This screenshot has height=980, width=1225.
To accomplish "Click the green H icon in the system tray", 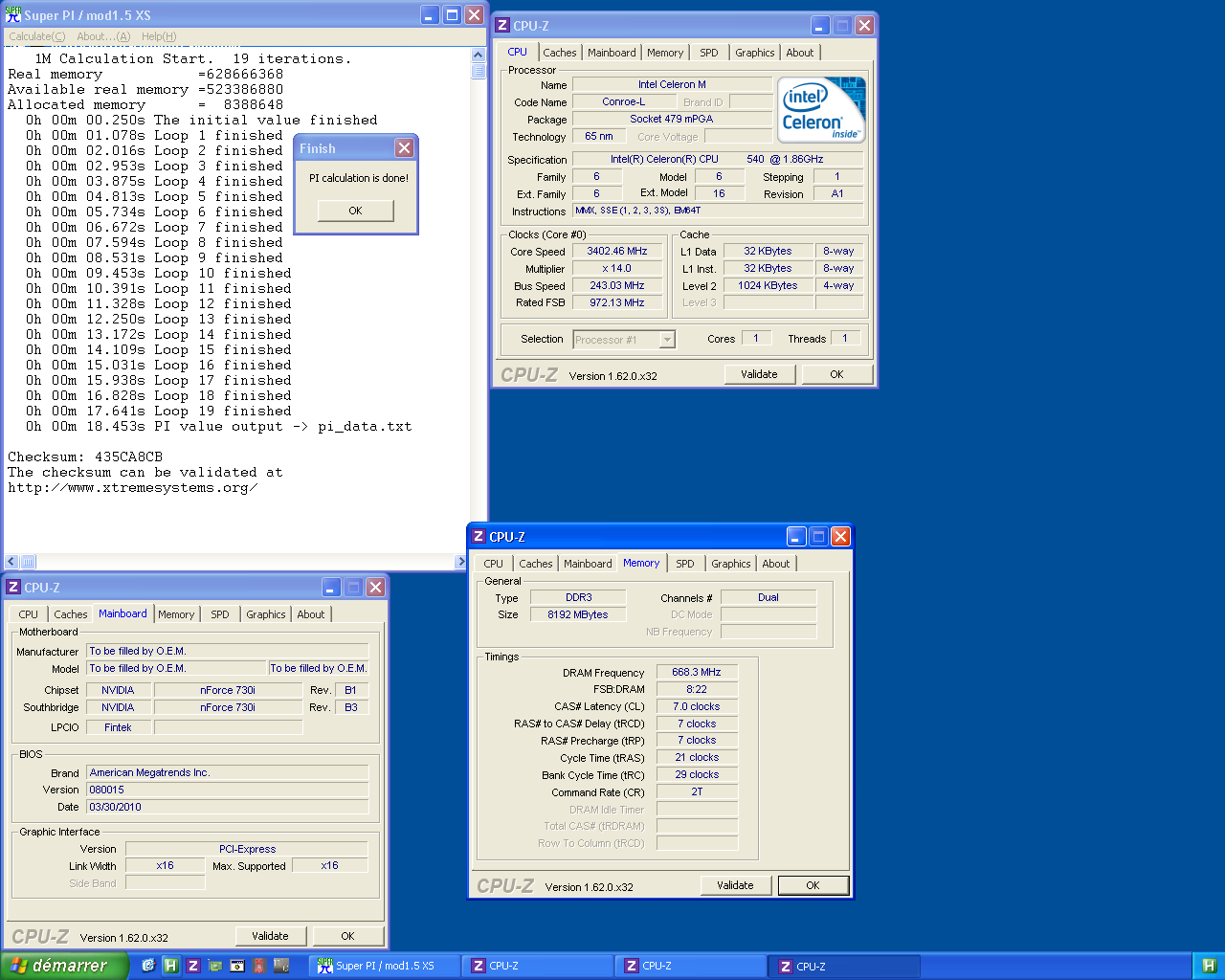I will click(1208, 966).
